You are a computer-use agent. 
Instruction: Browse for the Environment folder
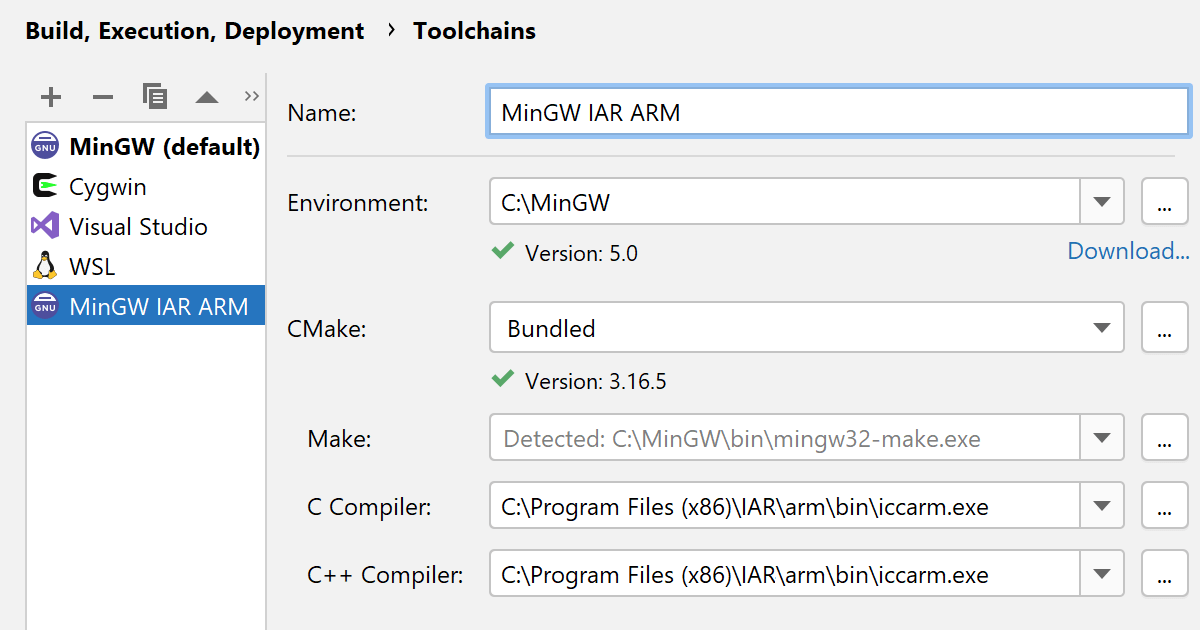click(x=1164, y=202)
